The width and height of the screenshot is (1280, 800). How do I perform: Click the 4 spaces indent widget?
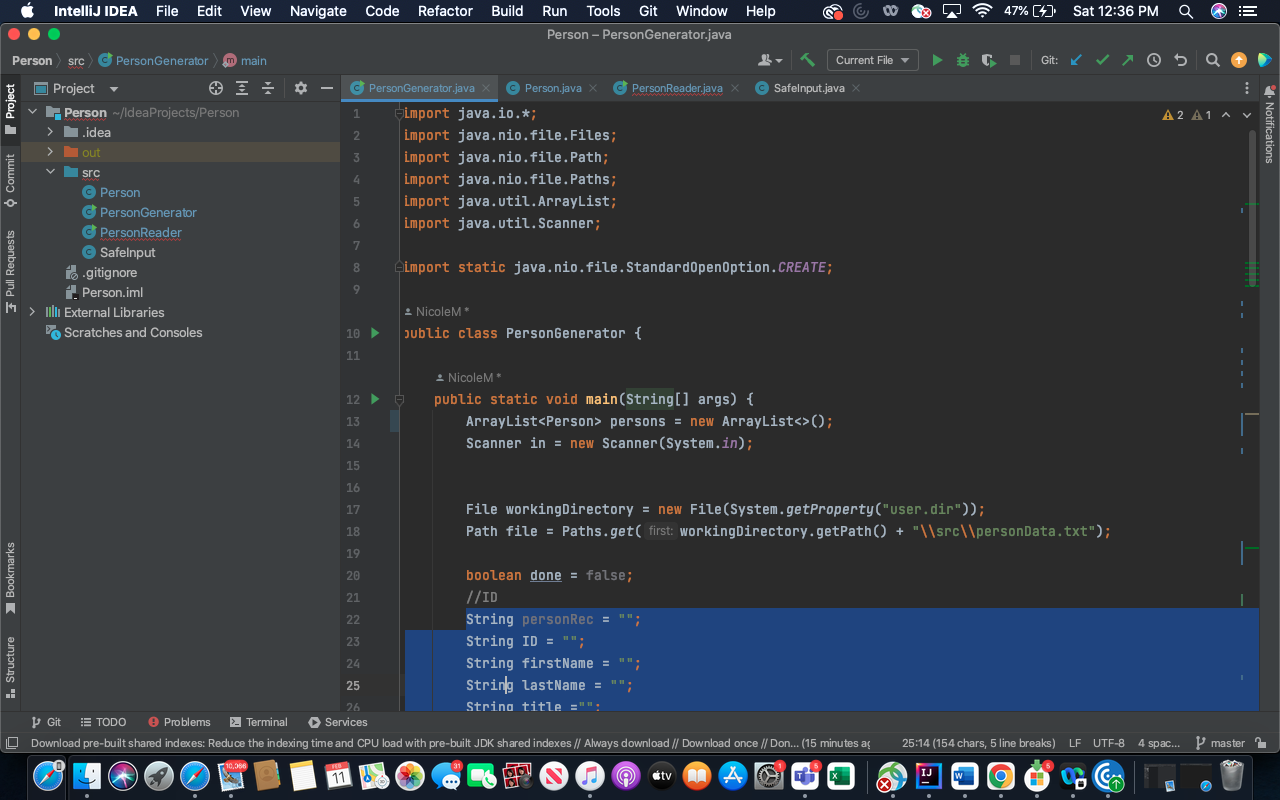1159,743
